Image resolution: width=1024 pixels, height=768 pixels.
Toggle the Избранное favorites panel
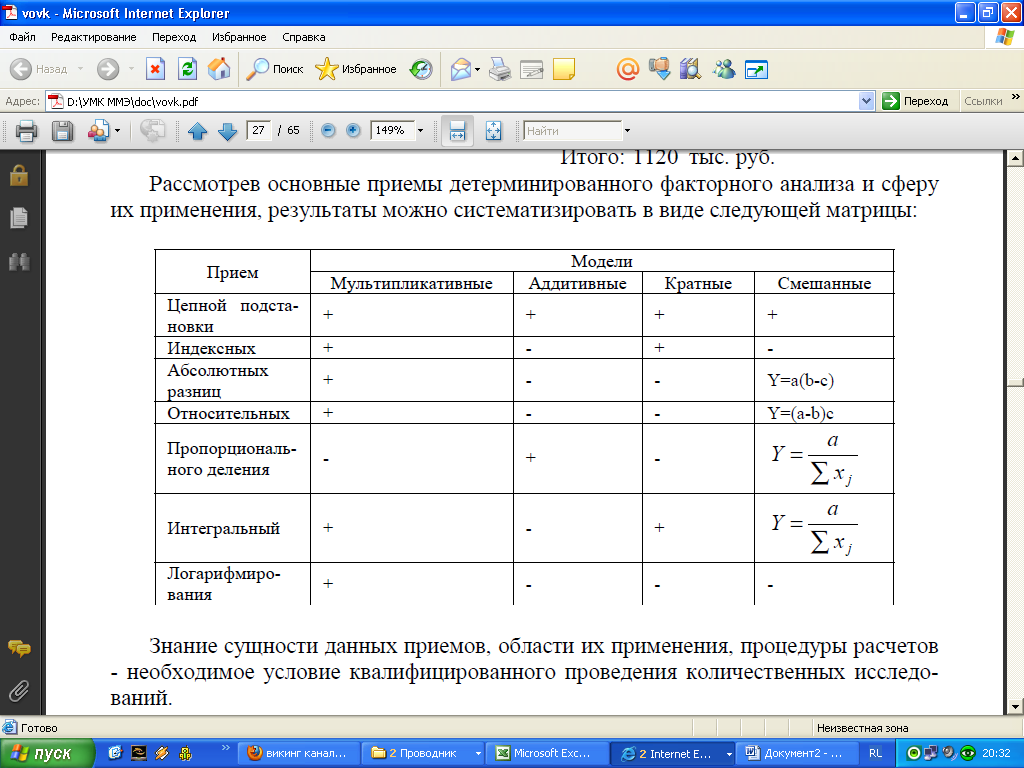(x=356, y=69)
